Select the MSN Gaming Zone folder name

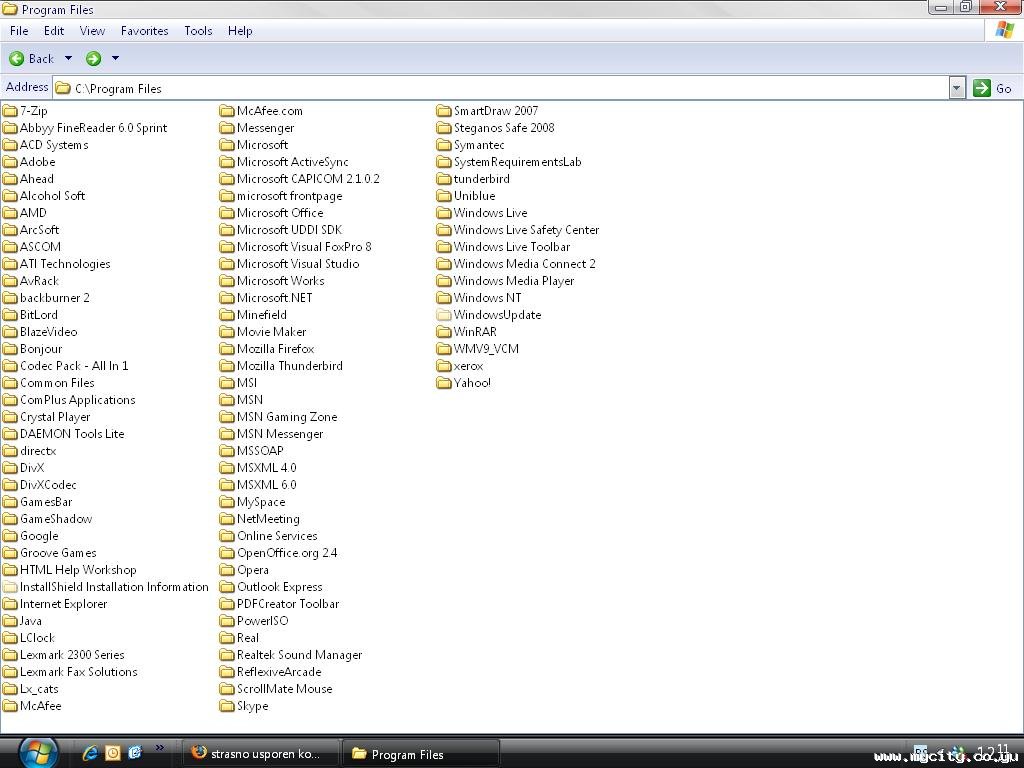(x=287, y=417)
